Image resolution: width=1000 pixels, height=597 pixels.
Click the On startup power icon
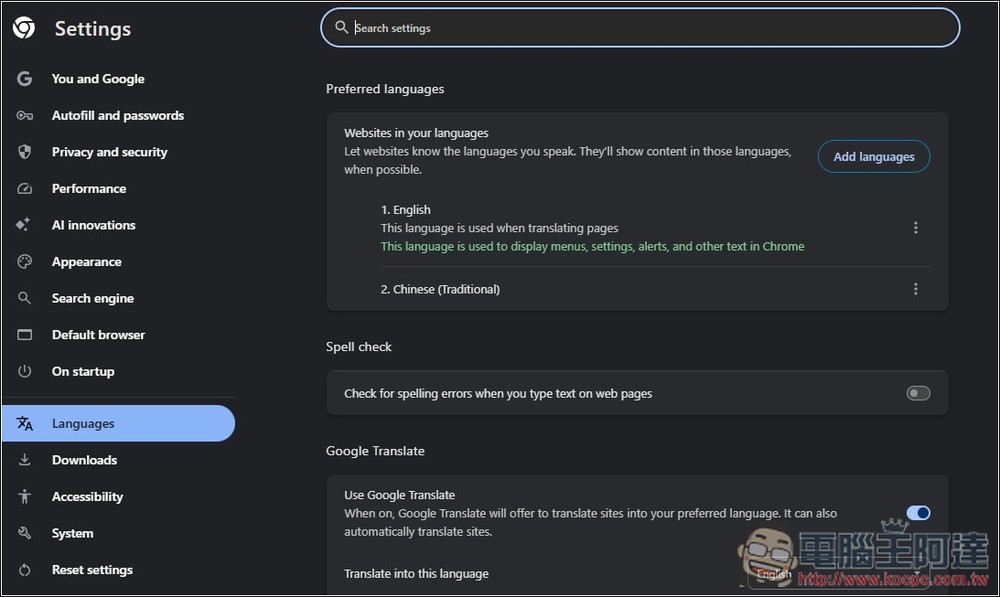coord(25,371)
